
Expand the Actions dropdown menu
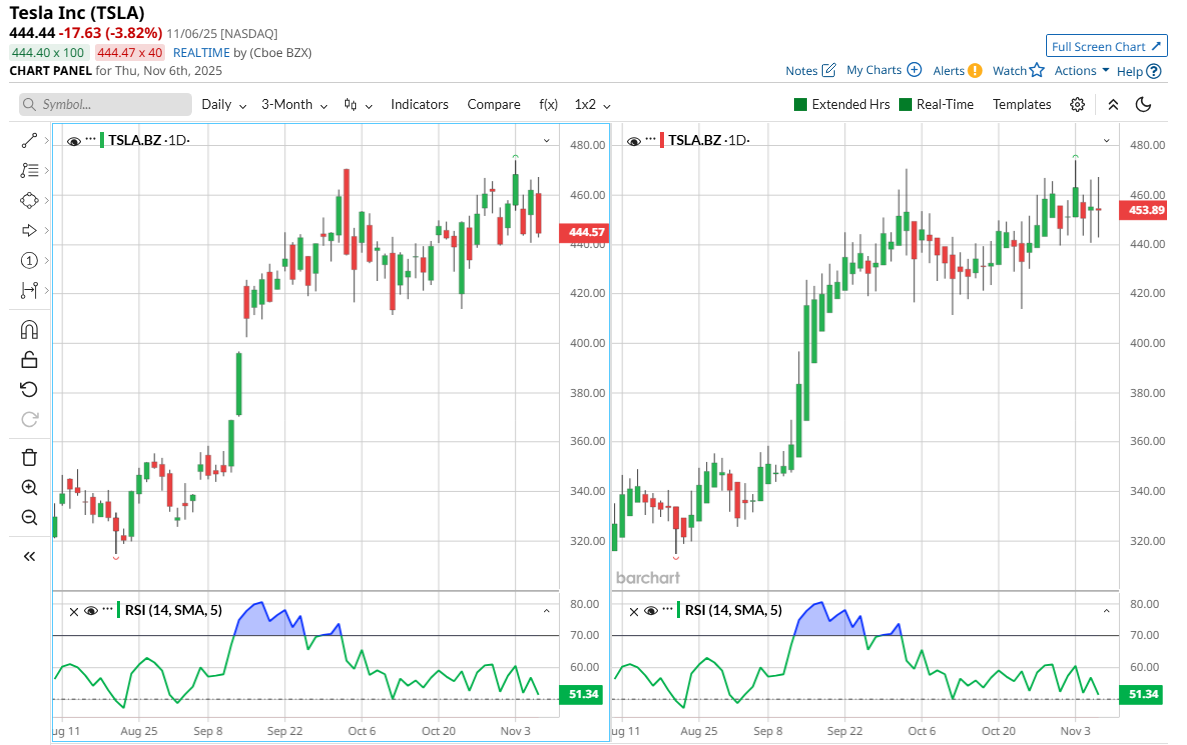tap(1082, 70)
